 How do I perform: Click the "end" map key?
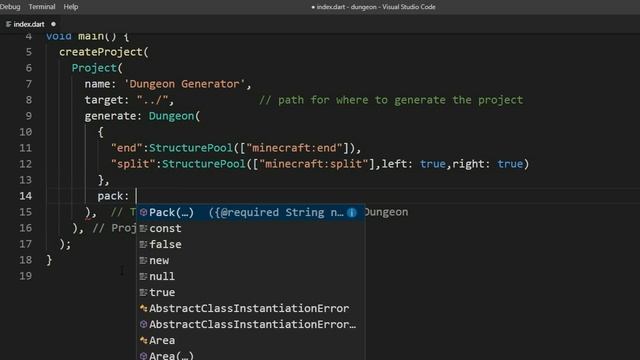(x=127, y=148)
